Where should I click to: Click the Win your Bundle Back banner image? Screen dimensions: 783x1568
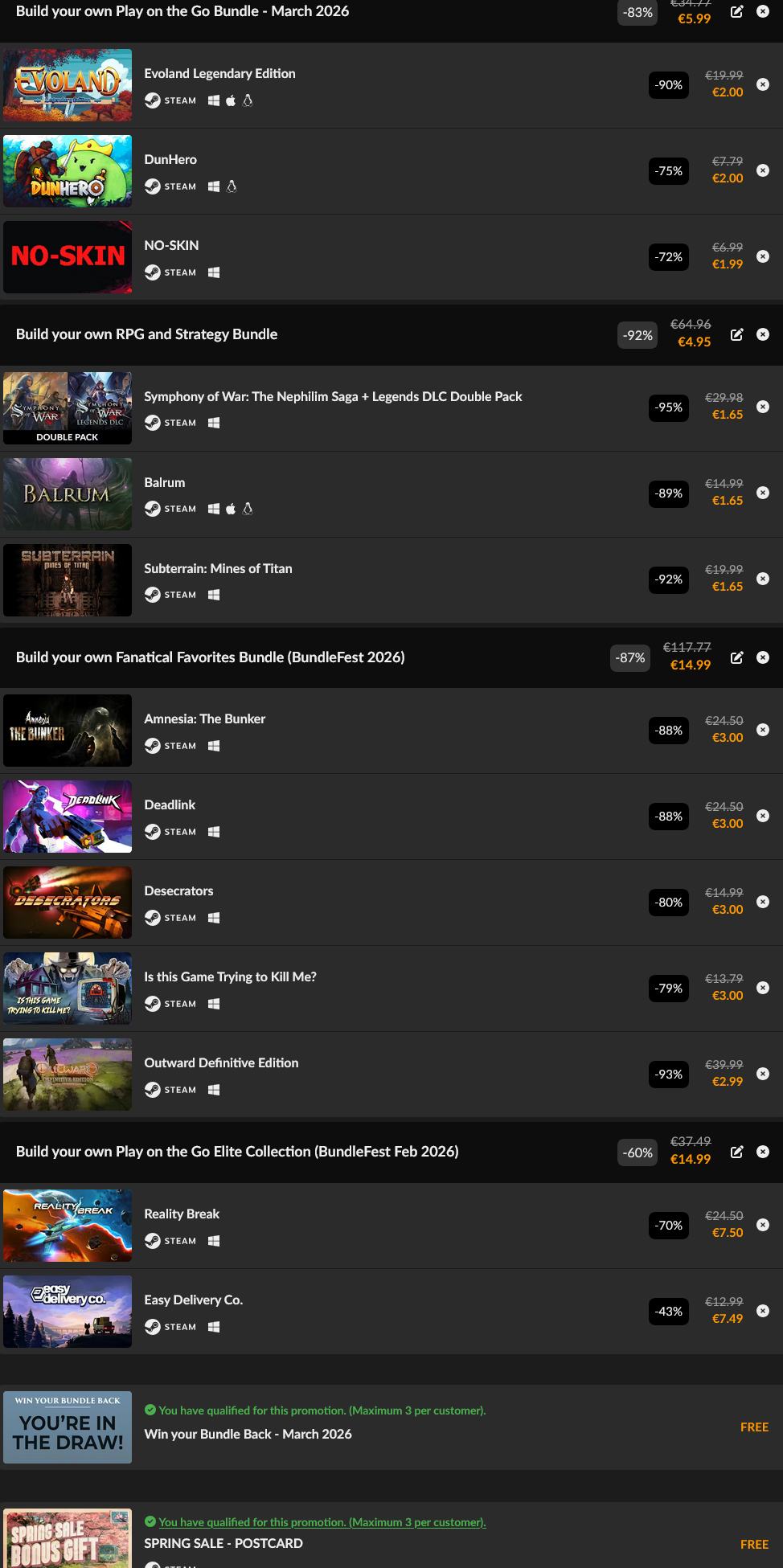tap(68, 1427)
